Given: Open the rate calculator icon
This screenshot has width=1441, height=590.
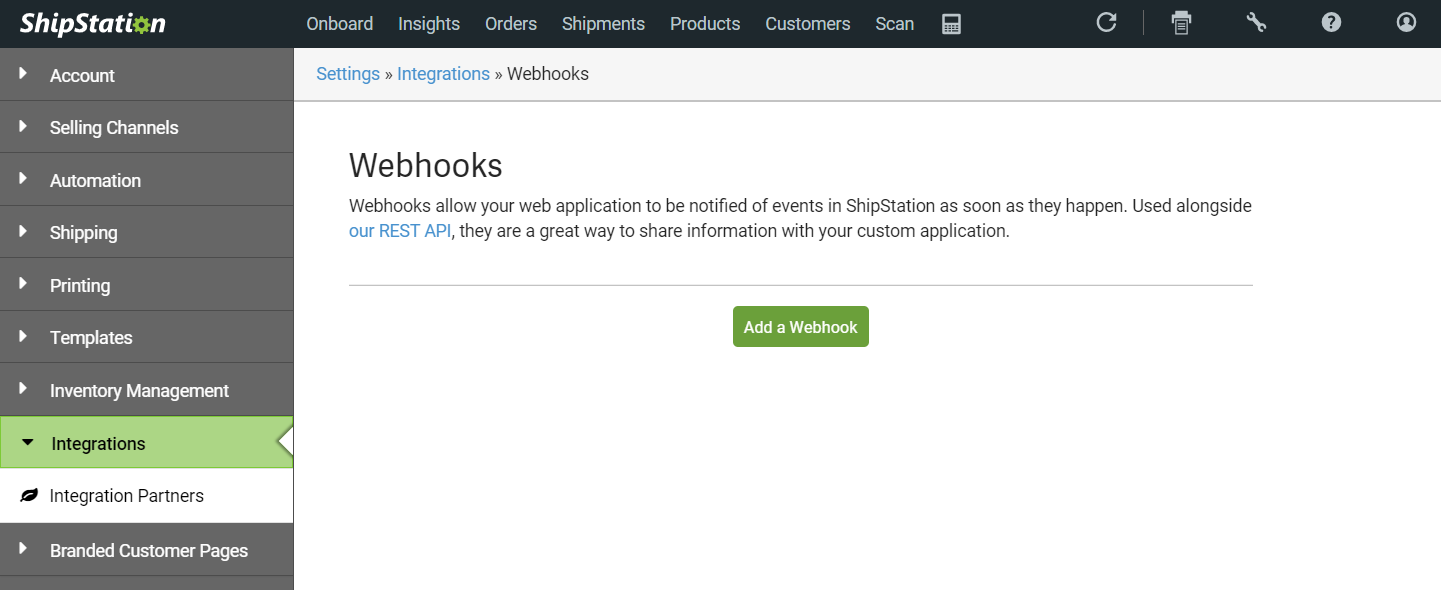Looking at the screenshot, I should pyautogui.click(x=951, y=24).
